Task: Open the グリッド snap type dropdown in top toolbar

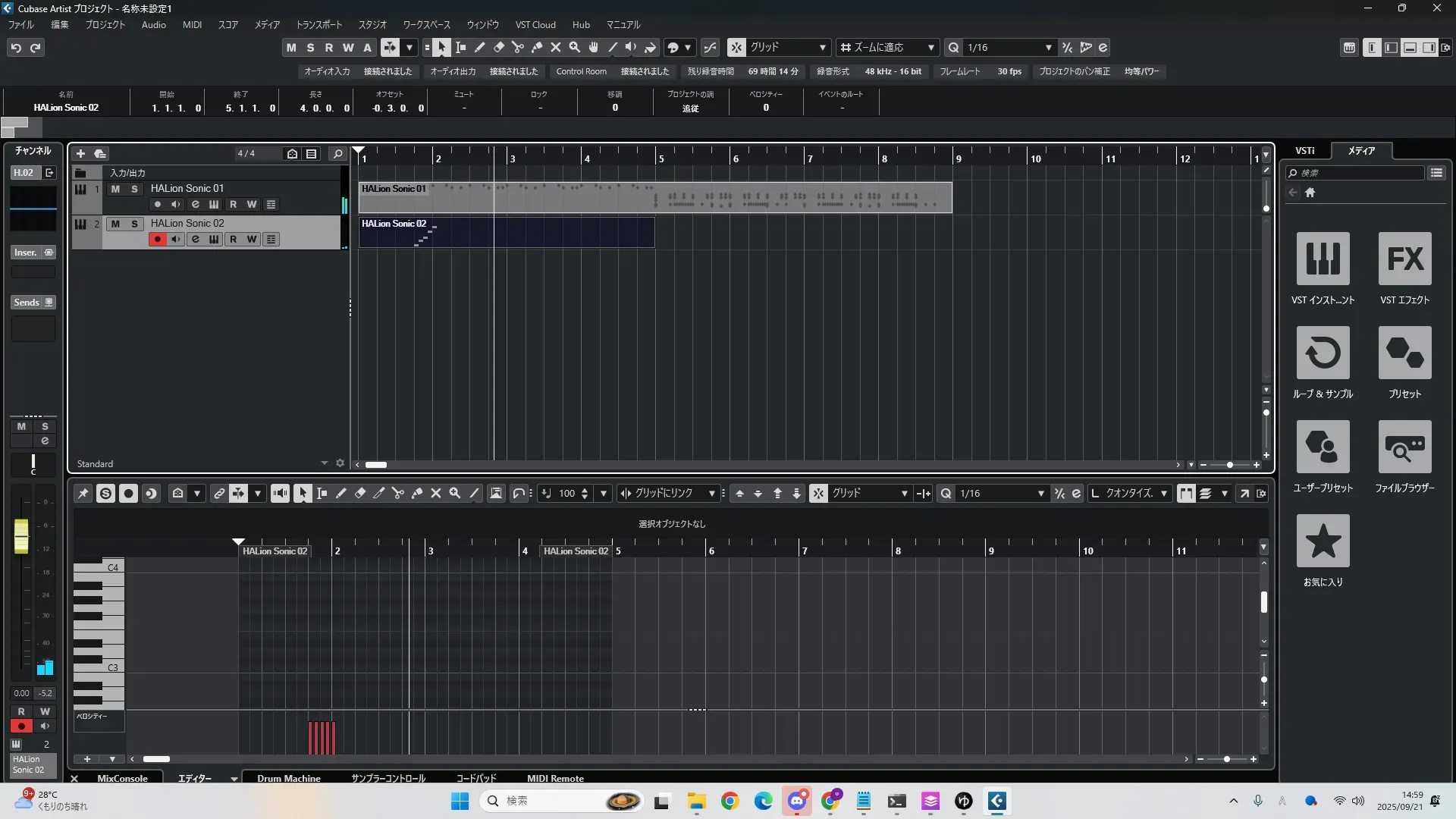Action: 822,48
